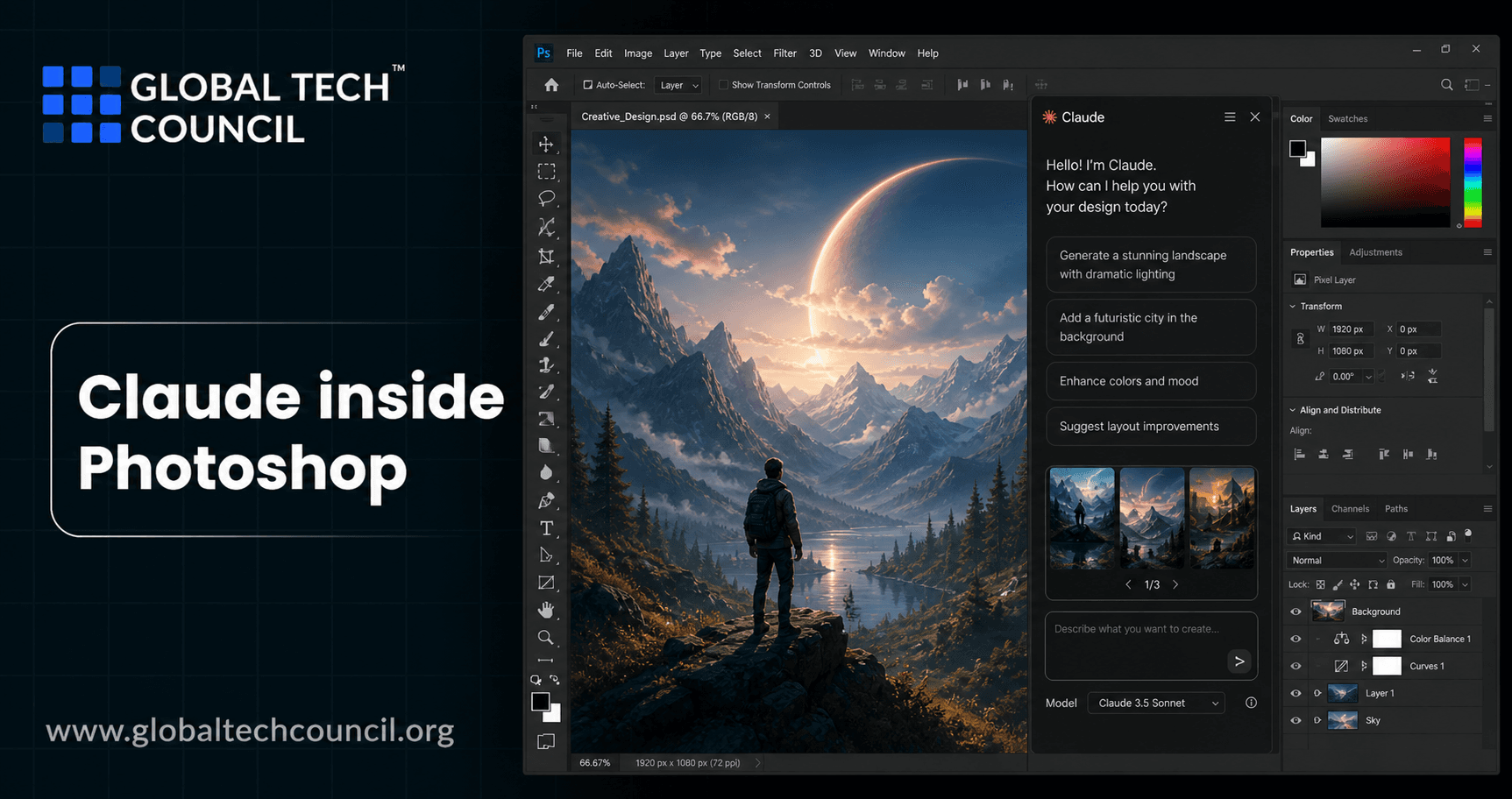Viewport: 1512px width, 799px height.
Task: Collapse the Align and Distribute section
Action: tap(1293, 410)
